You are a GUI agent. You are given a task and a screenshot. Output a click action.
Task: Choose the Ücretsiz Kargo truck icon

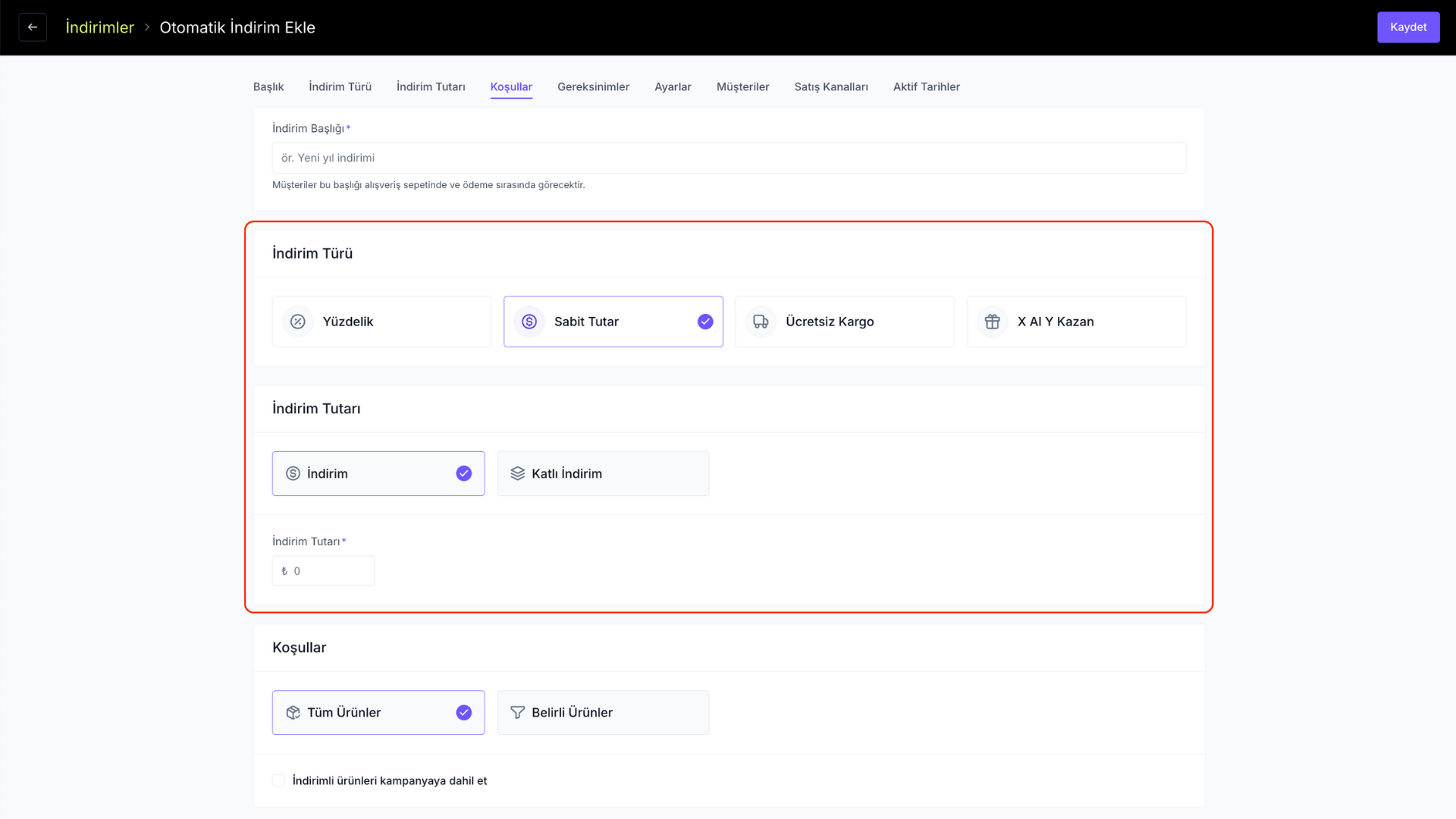click(x=761, y=322)
